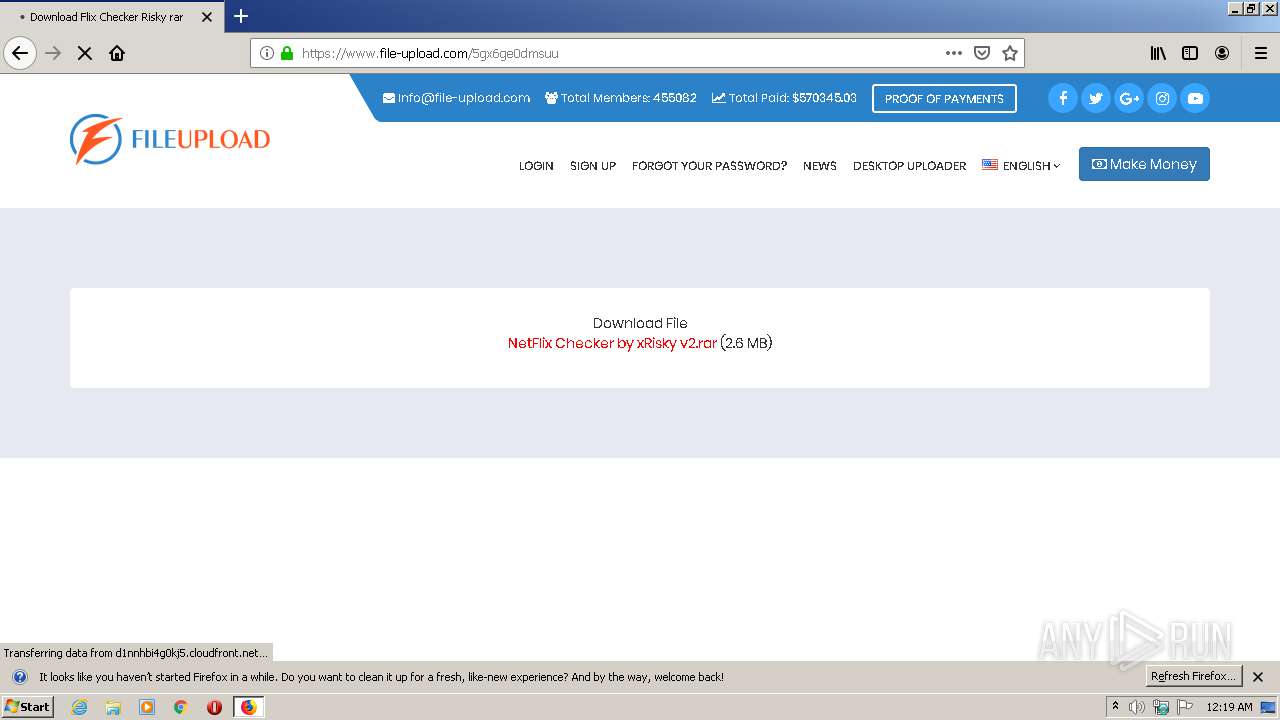Select FORGOT YOUR PASSWORD? link

point(709,166)
